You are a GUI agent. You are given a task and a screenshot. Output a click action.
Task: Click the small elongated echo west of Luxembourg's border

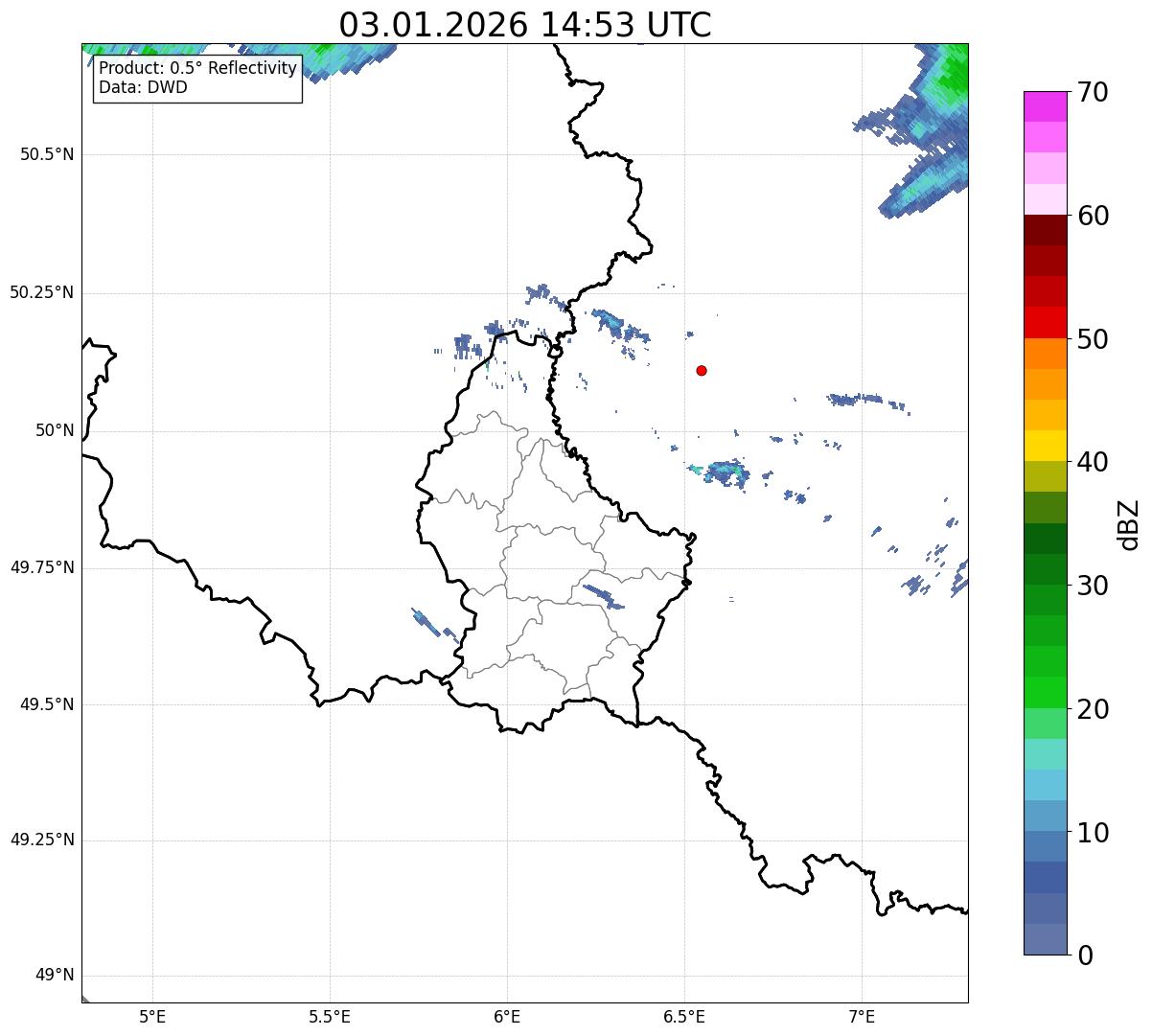point(426,622)
